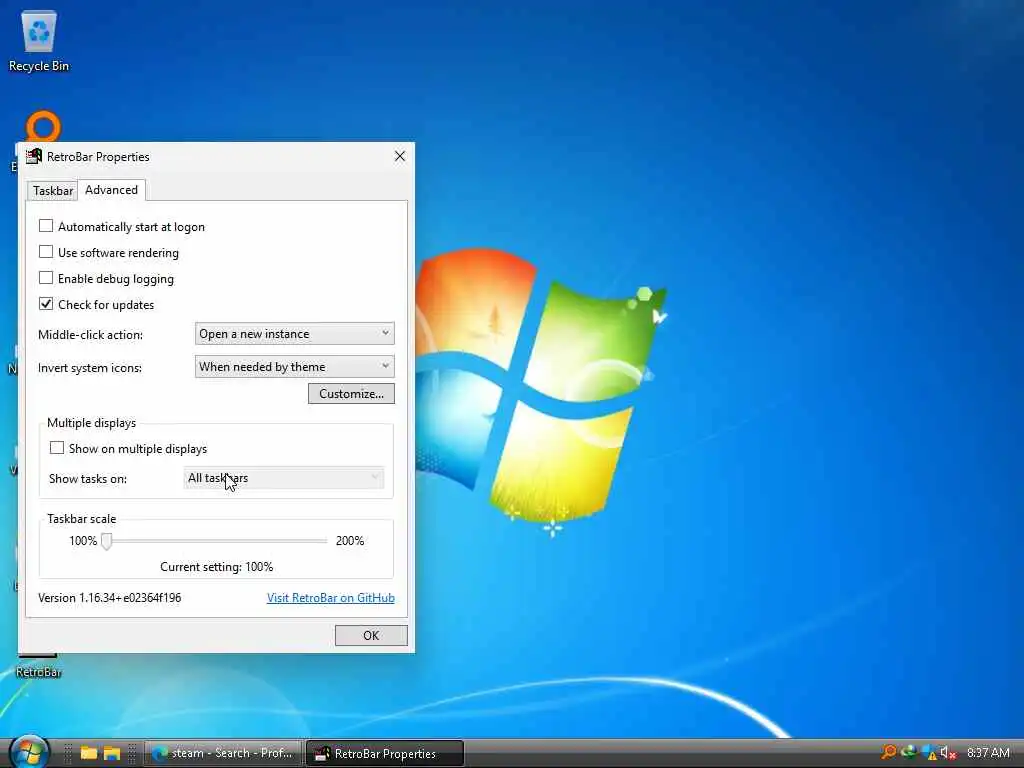This screenshot has width=1024, height=768.
Task: Click the 200% slider label
Action: (350, 541)
